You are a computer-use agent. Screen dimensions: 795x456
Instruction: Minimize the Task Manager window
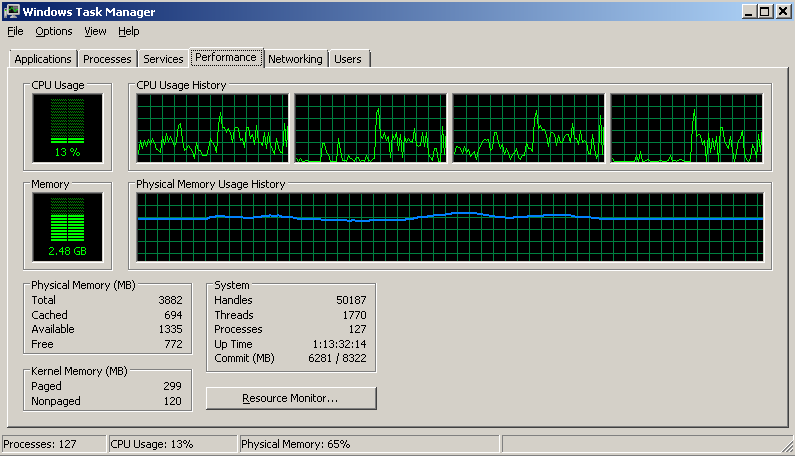click(x=748, y=11)
